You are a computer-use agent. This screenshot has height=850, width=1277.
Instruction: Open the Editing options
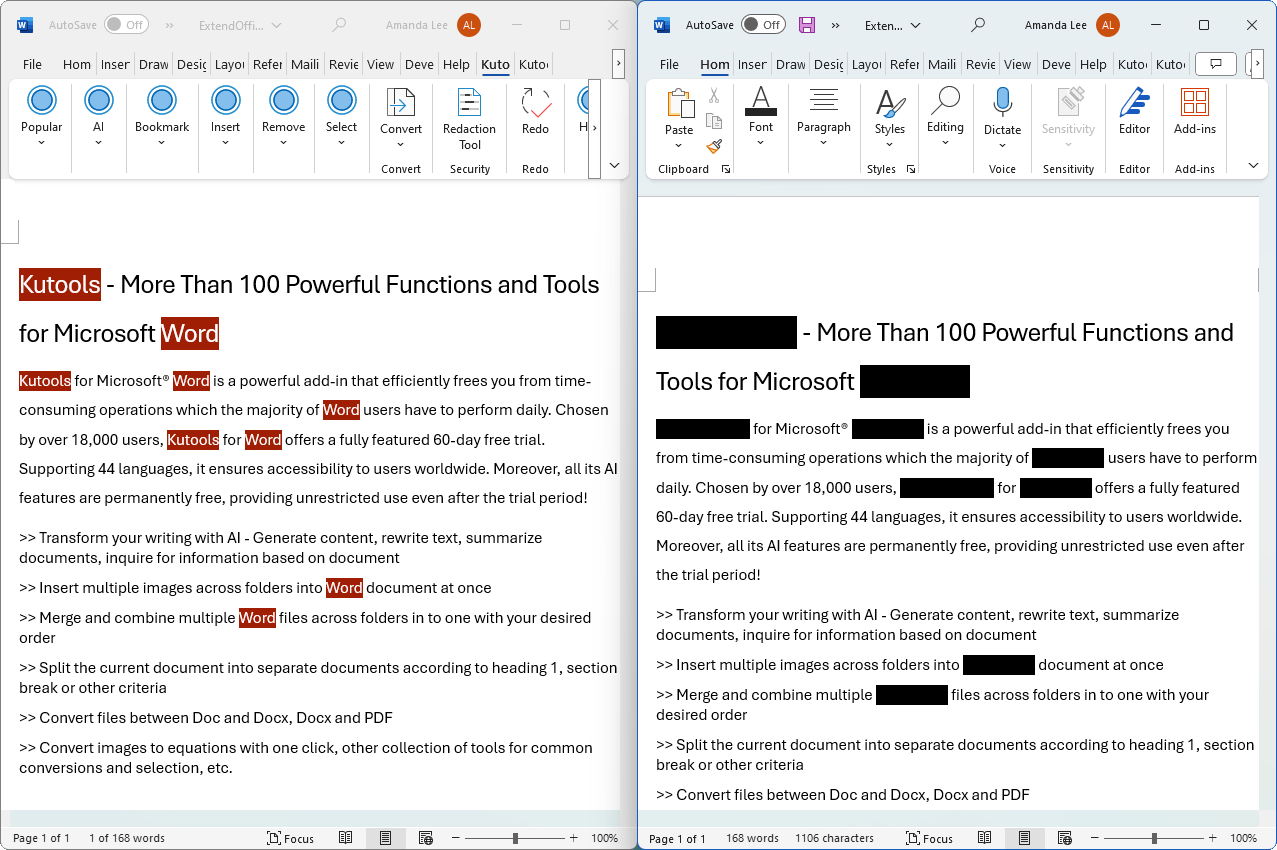(945, 116)
